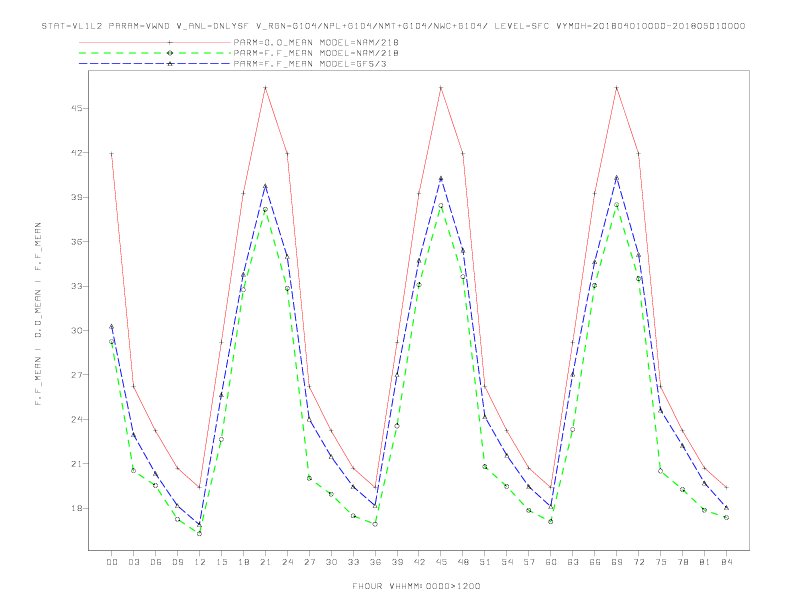Click x-axis forecast hour label 84
The width and height of the screenshot is (792, 612).
[x=726, y=562]
